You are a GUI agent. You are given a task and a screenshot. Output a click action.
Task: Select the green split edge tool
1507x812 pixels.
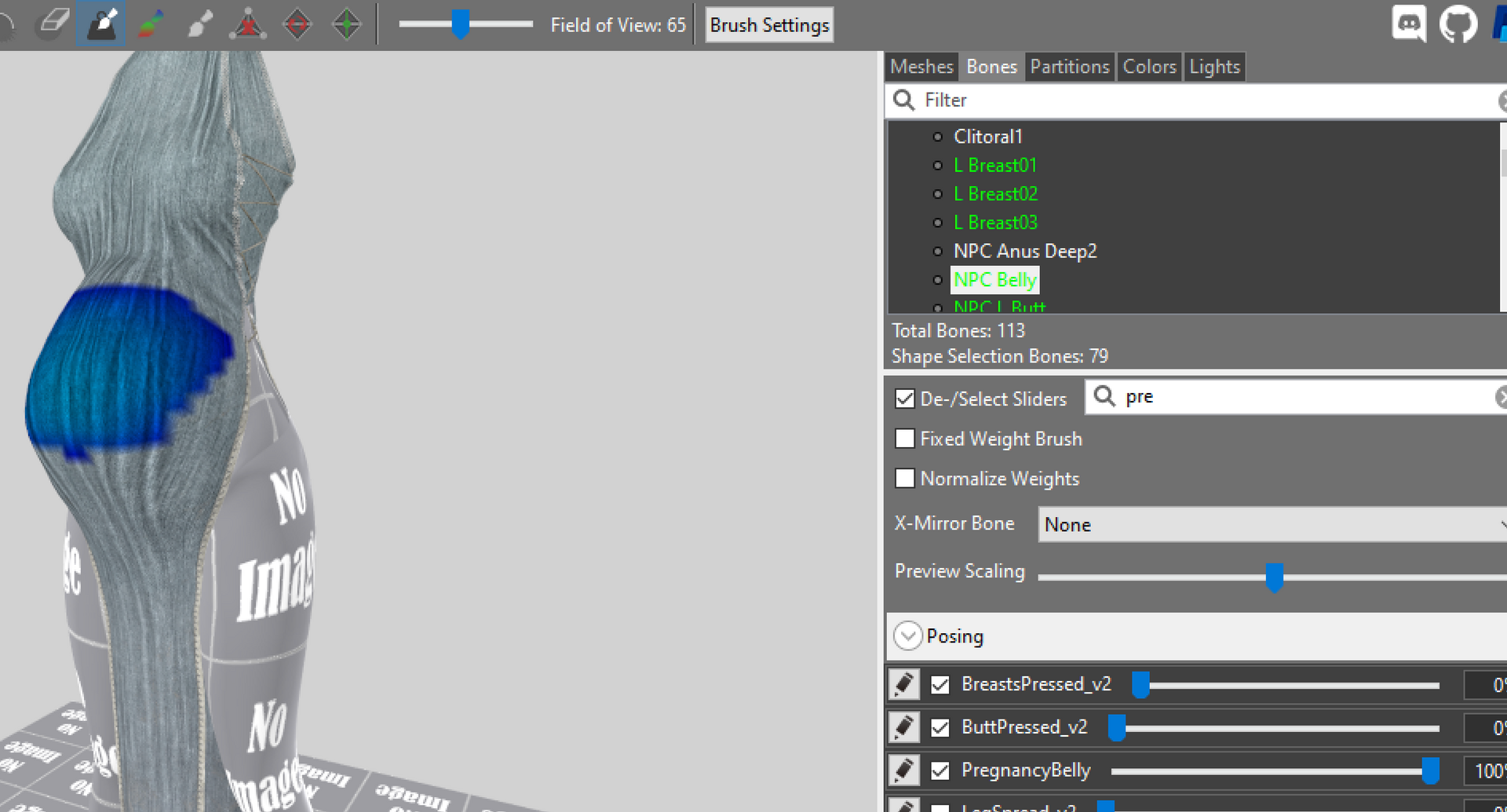click(x=346, y=24)
